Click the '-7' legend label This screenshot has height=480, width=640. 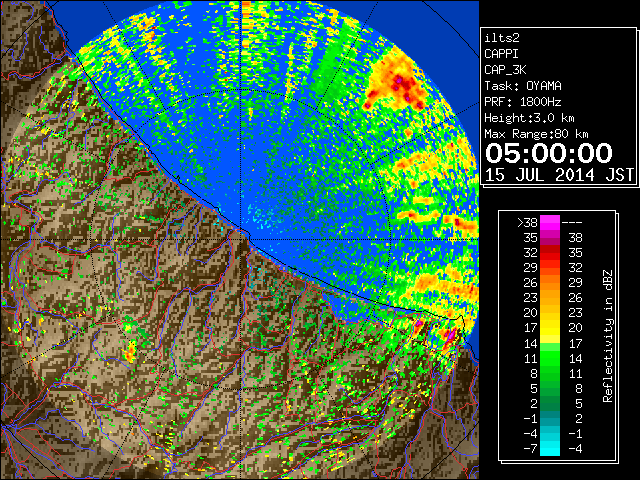(530, 448)
